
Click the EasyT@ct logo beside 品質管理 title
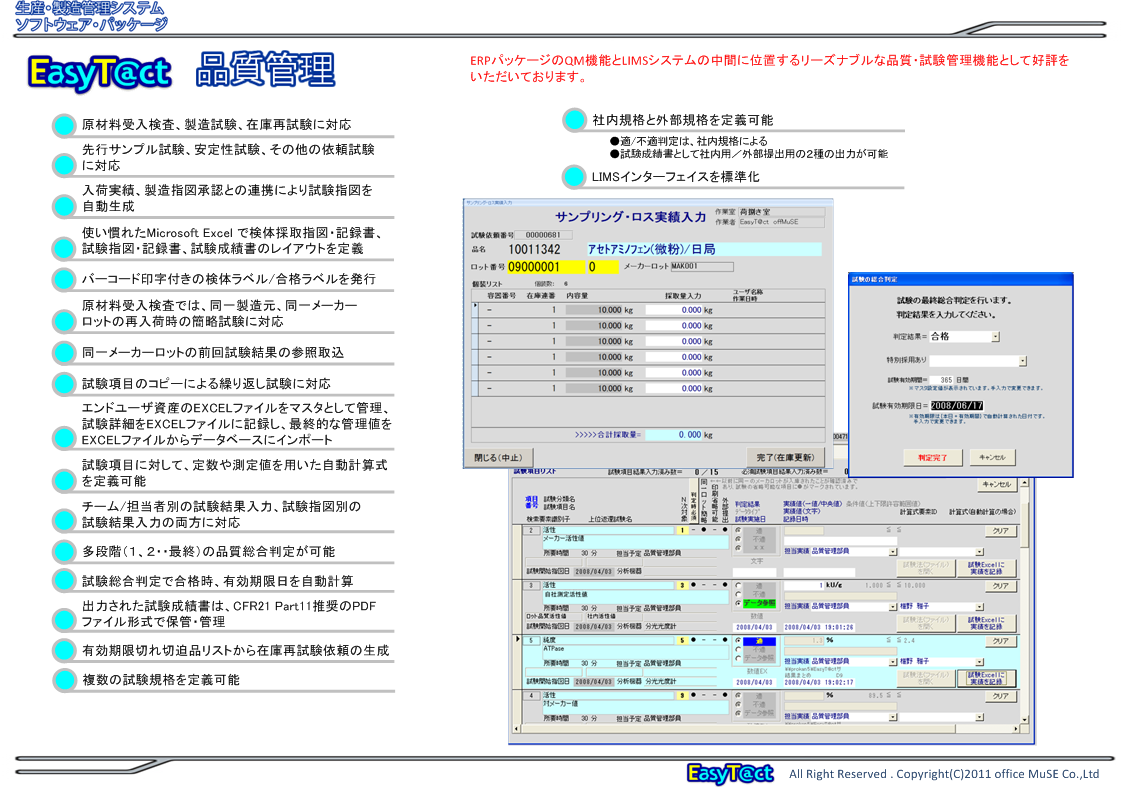(99, 72)
